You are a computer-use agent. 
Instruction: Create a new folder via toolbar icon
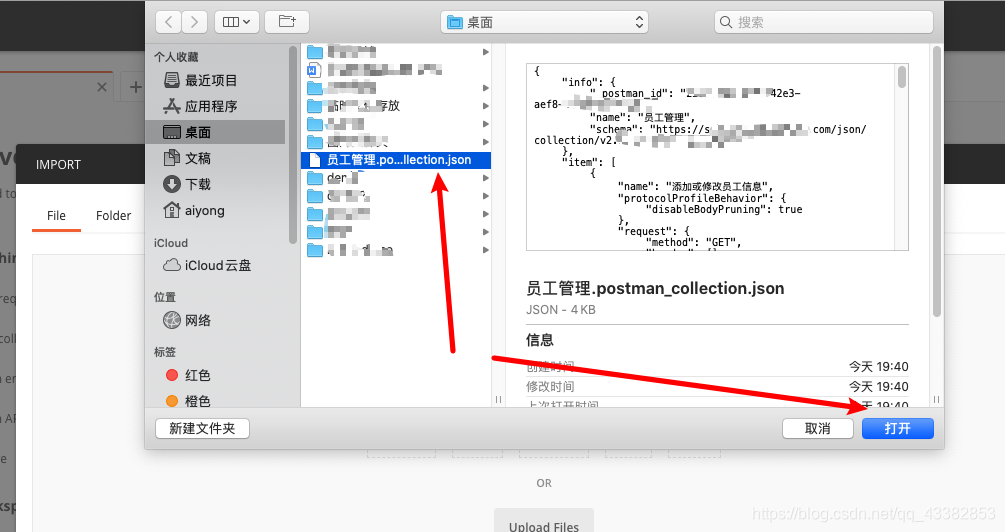pyautogui.click(x=287, y=22)
